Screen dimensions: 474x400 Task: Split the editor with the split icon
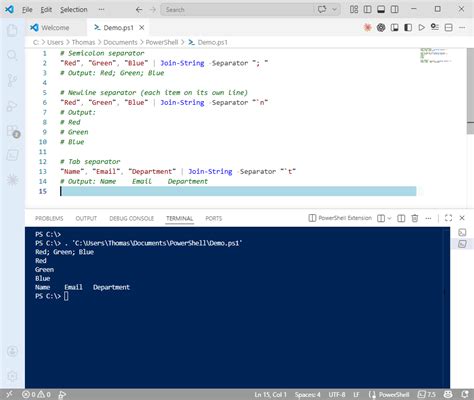(x=449, y=27)
